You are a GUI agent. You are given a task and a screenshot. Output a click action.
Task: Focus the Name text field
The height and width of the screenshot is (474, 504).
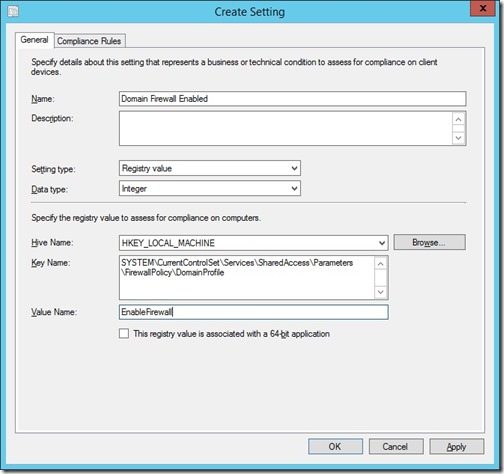[x=292, y=99]
